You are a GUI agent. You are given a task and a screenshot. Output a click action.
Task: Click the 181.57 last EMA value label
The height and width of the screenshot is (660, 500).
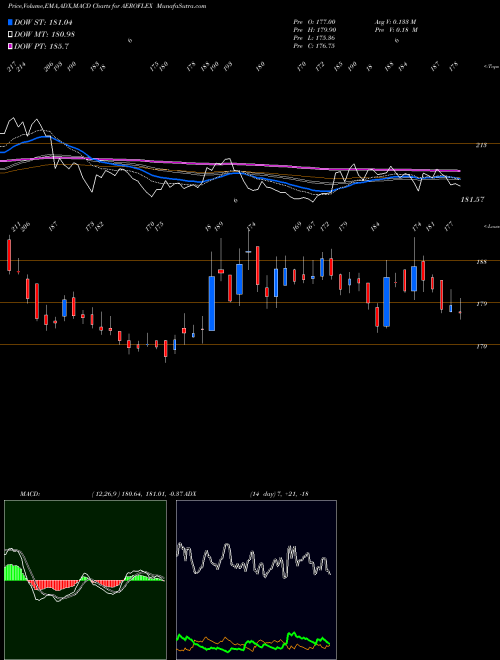click(x=472, y=199)
